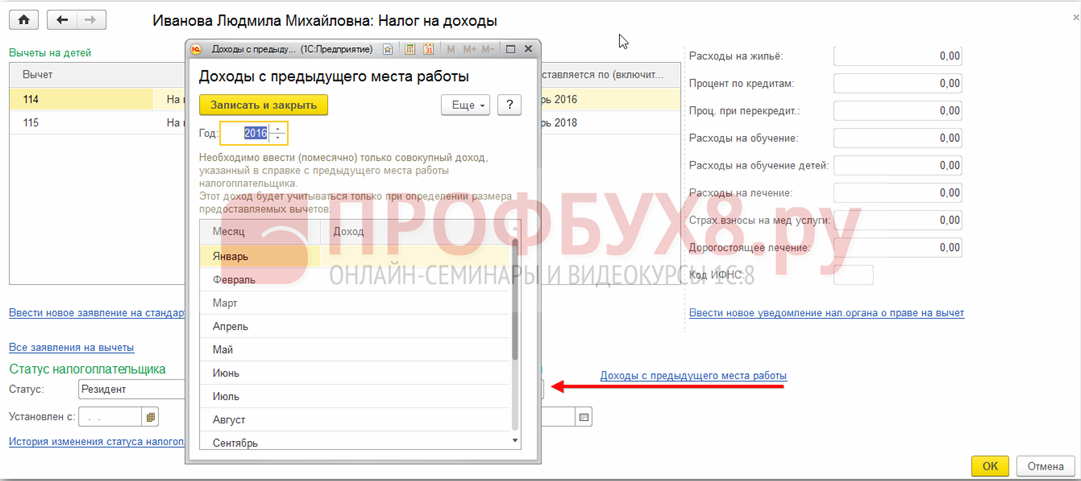Click the 'Установлен с' date field
This screenshot has height=481, width=1081.
(x=110, y=416)
